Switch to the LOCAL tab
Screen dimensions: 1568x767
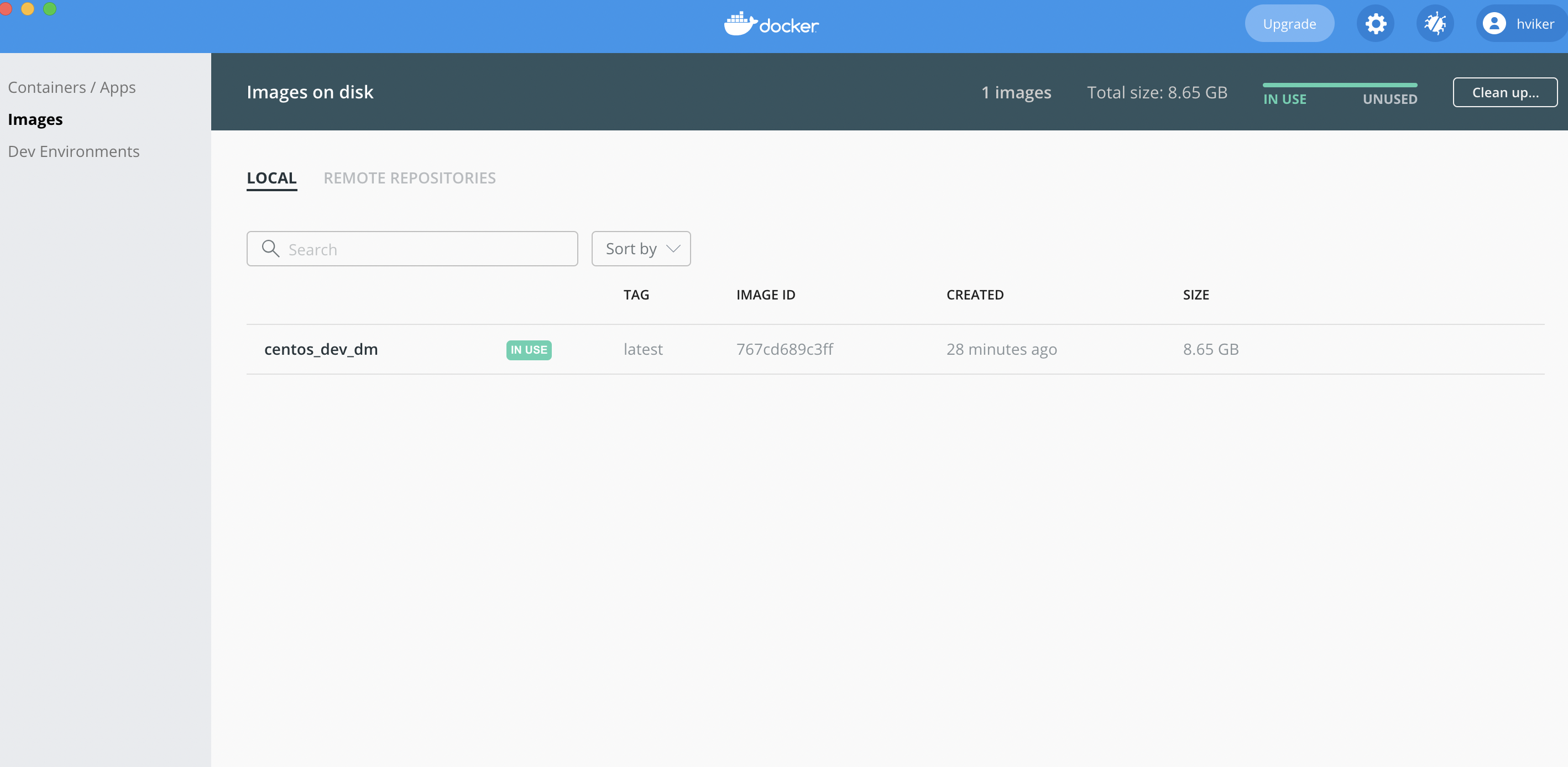coord(271,178)
